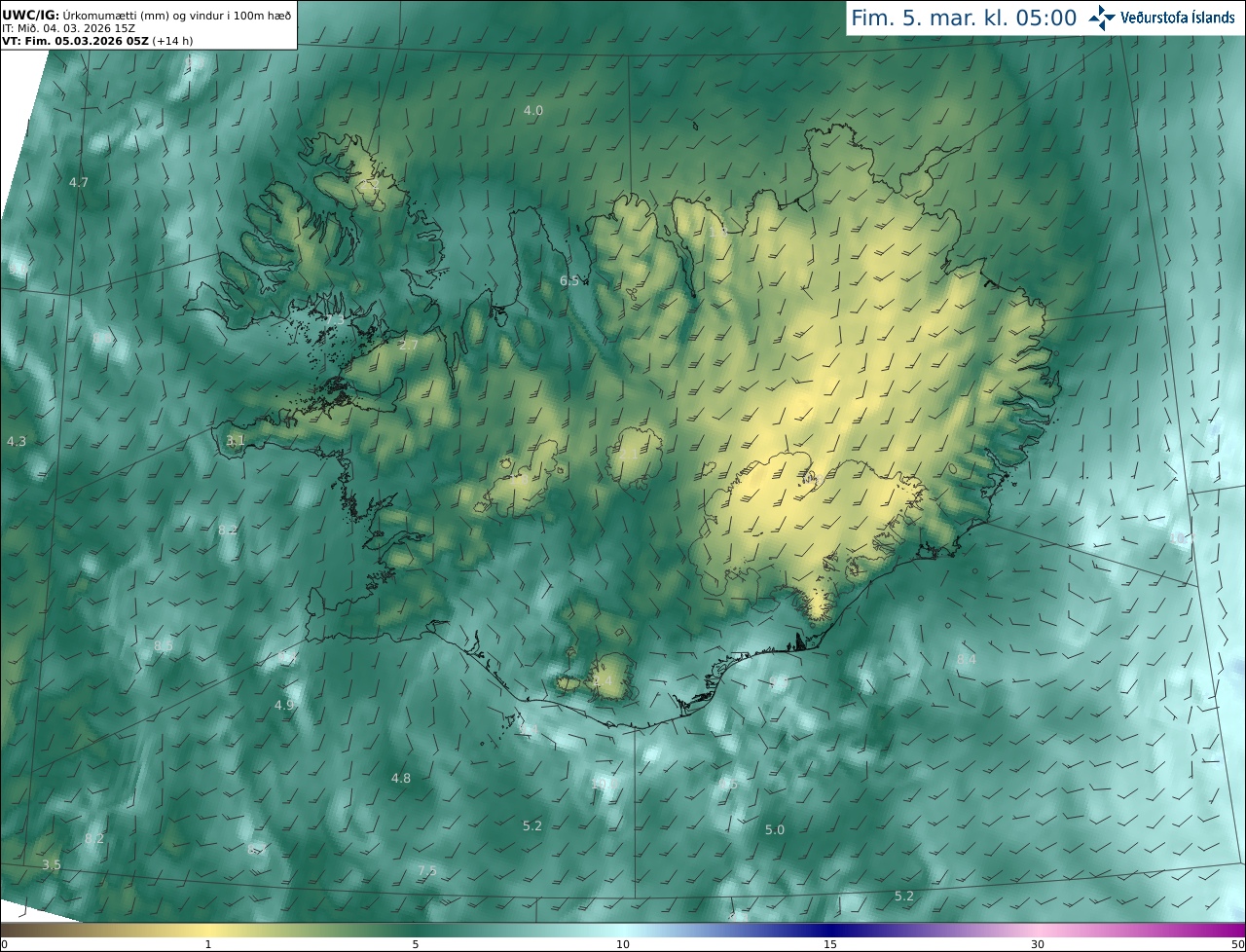Viewport: 1246px width, 952px height.
Task: Click the 4.3 value near the west edge
Action: (x=17, y=441)
